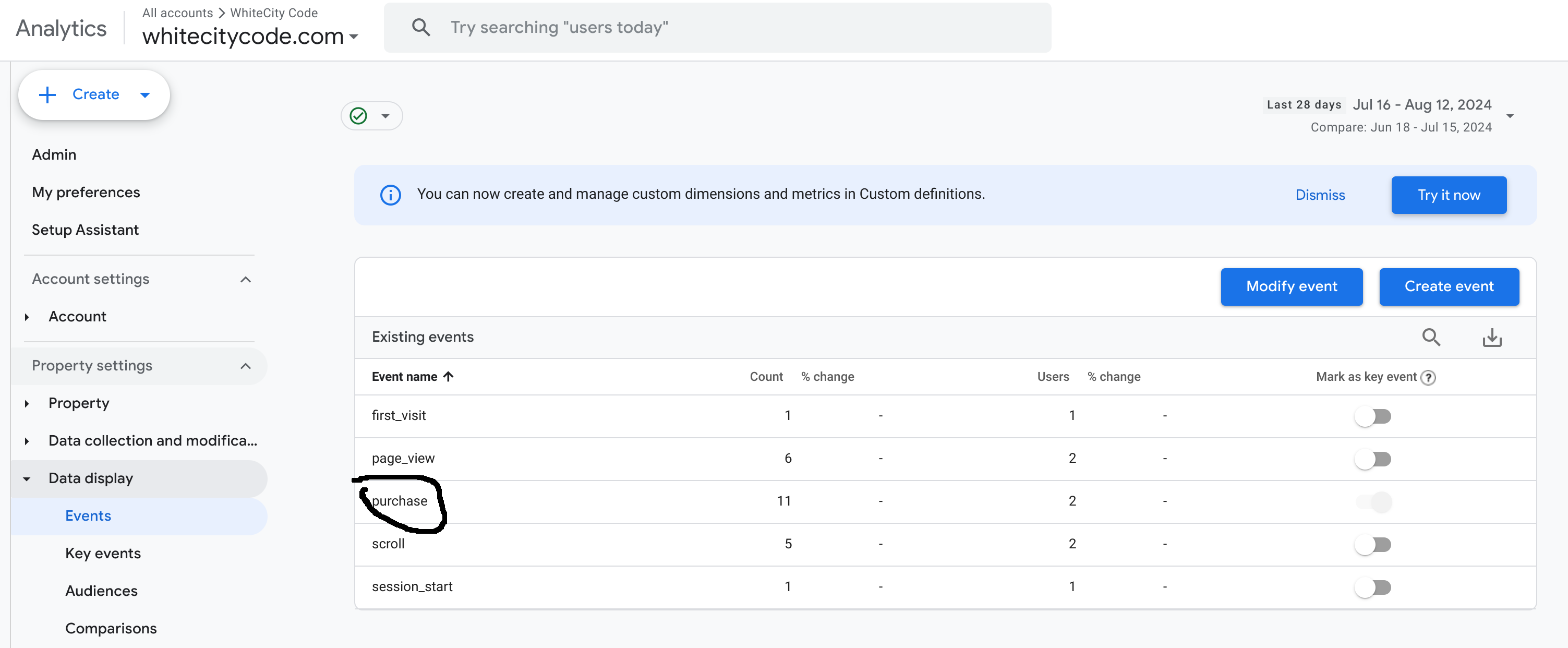This screenshot has width=1568, height=648.
Task: Click the Last 28 days label
Action: [1304, 105]
